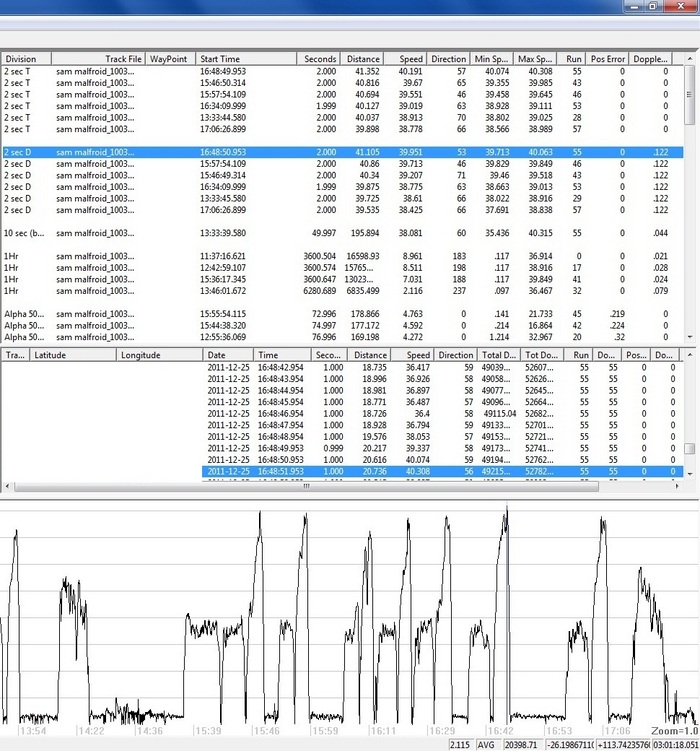
Task: Sort results by Start Time header
Action: 245,59
